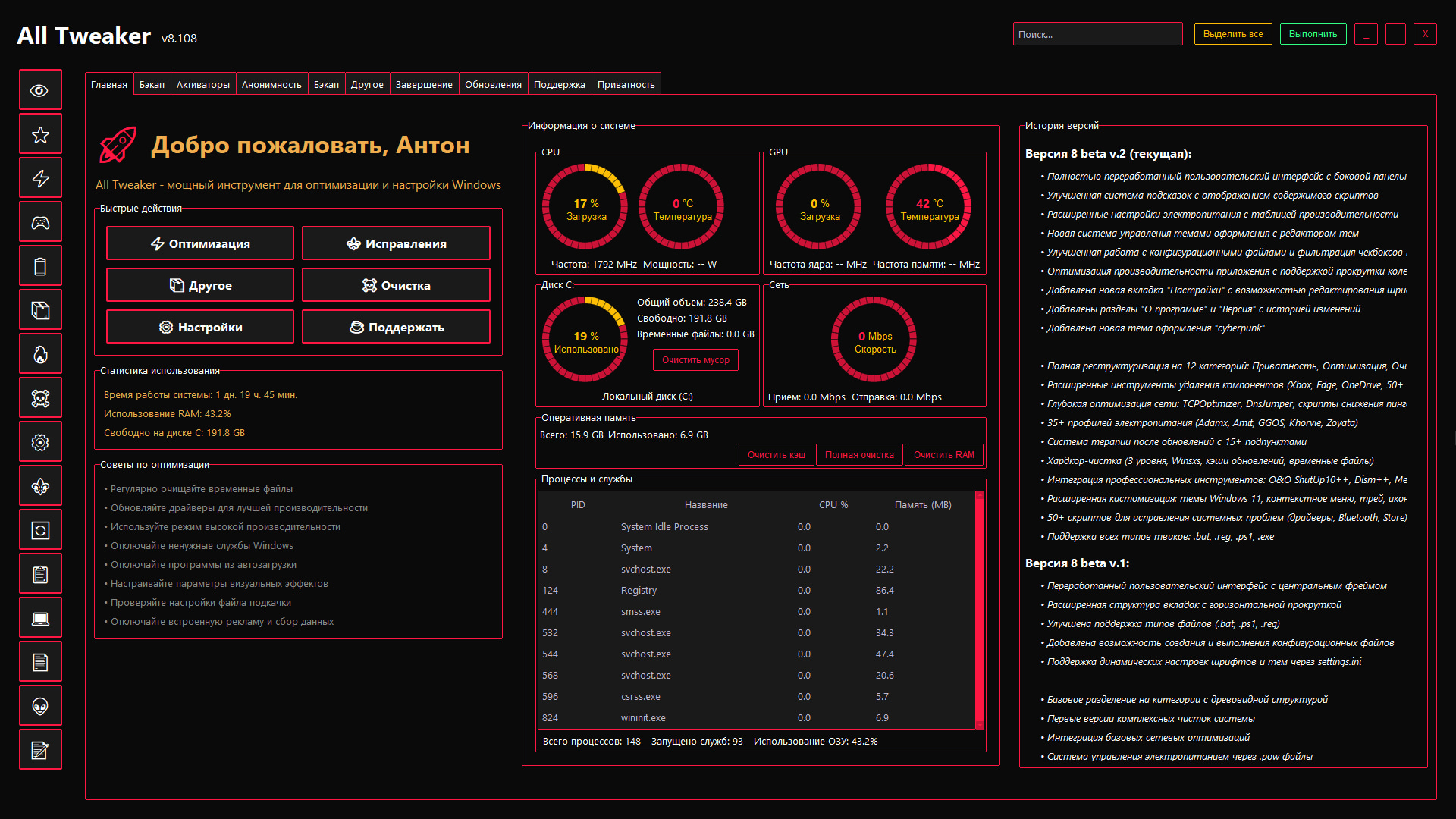Screen dimensions: 1456x819
Task: Switch to the Активаторы tab
Action: click(x=202, y=83)
